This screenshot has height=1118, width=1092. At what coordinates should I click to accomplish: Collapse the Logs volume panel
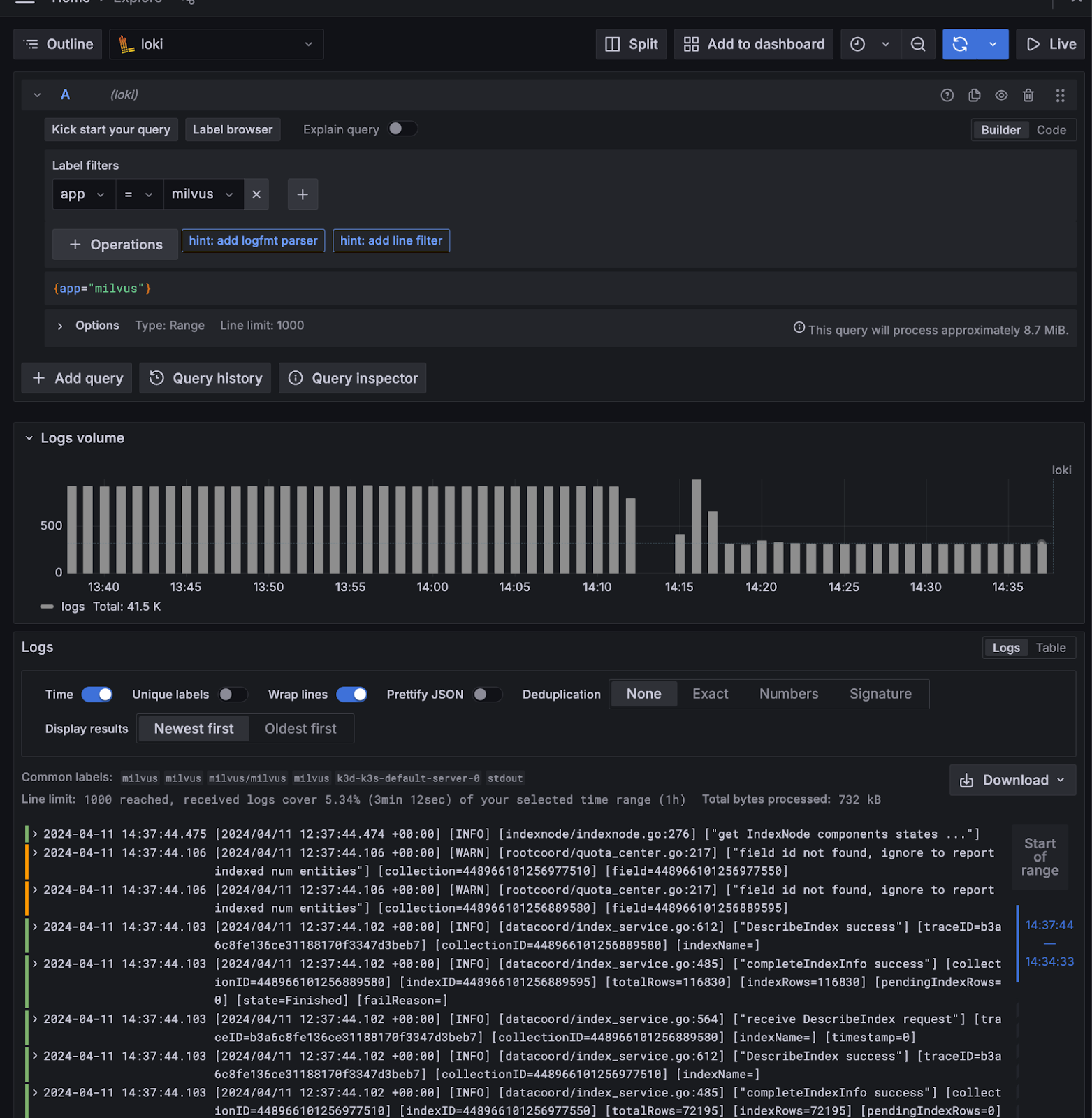click(29, 438)
